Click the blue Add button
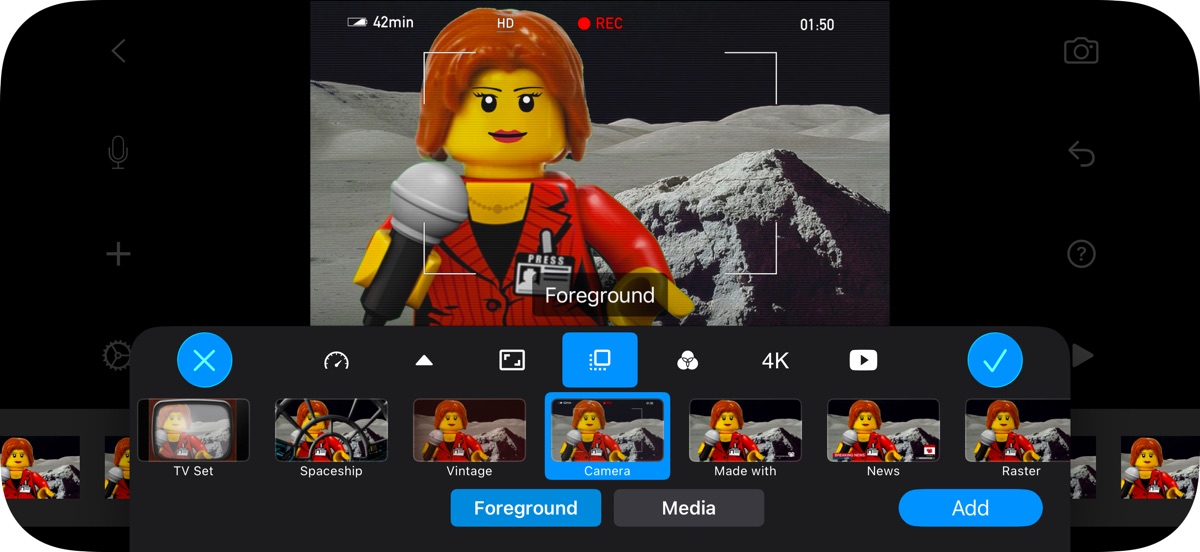1200x552 pixels. pyautogui.click(x=969, y=508)
